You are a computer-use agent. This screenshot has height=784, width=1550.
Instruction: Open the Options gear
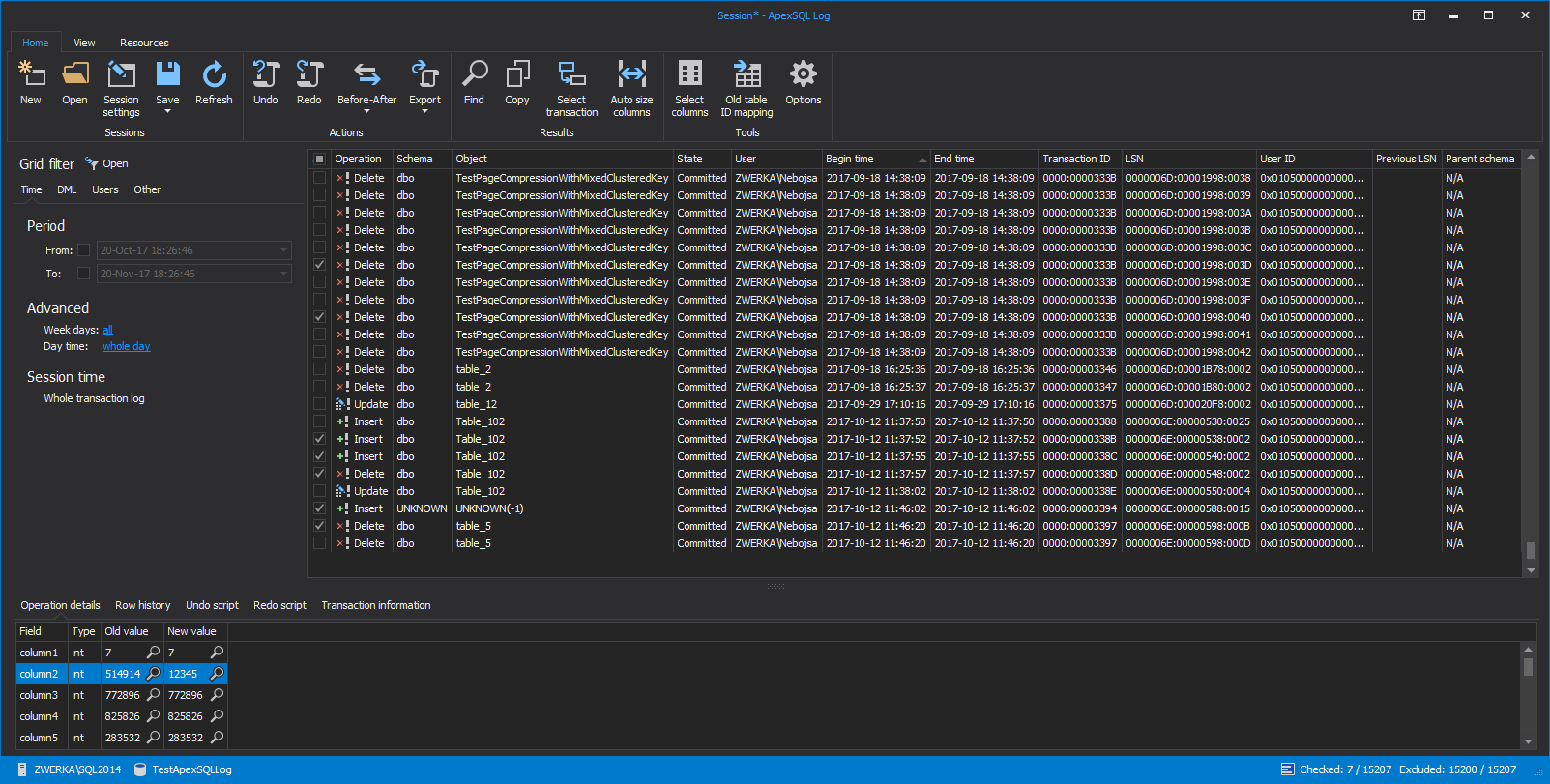tap(803, 73)
